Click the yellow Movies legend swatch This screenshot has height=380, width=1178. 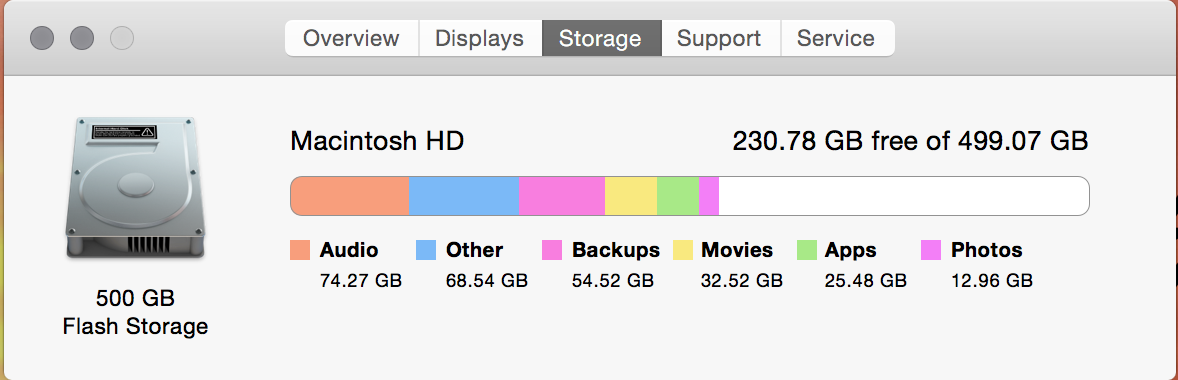(683, 250)
